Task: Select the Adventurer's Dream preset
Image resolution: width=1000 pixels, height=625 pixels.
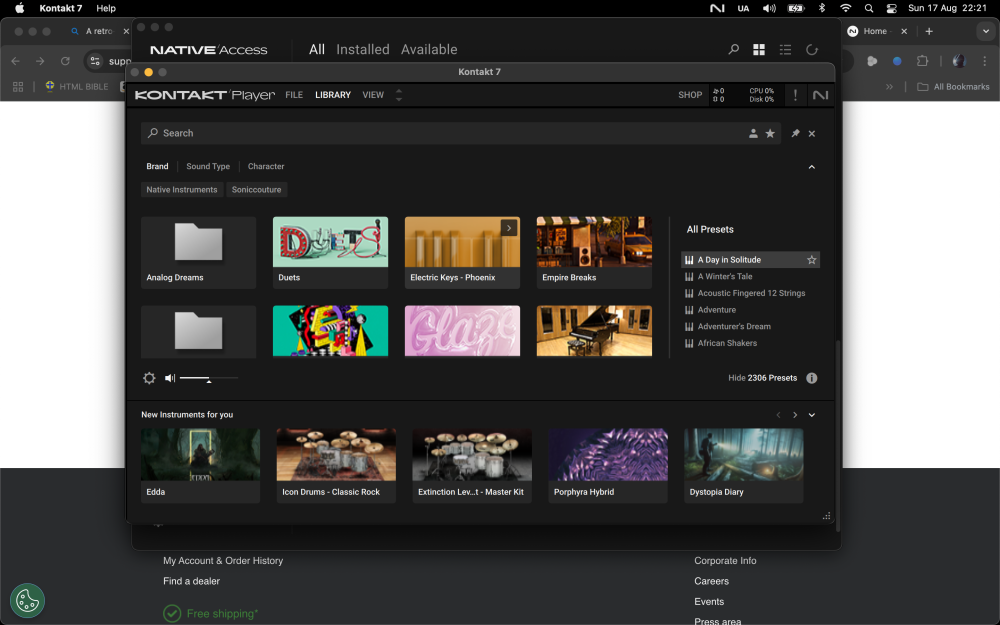Action: (734, 326)
